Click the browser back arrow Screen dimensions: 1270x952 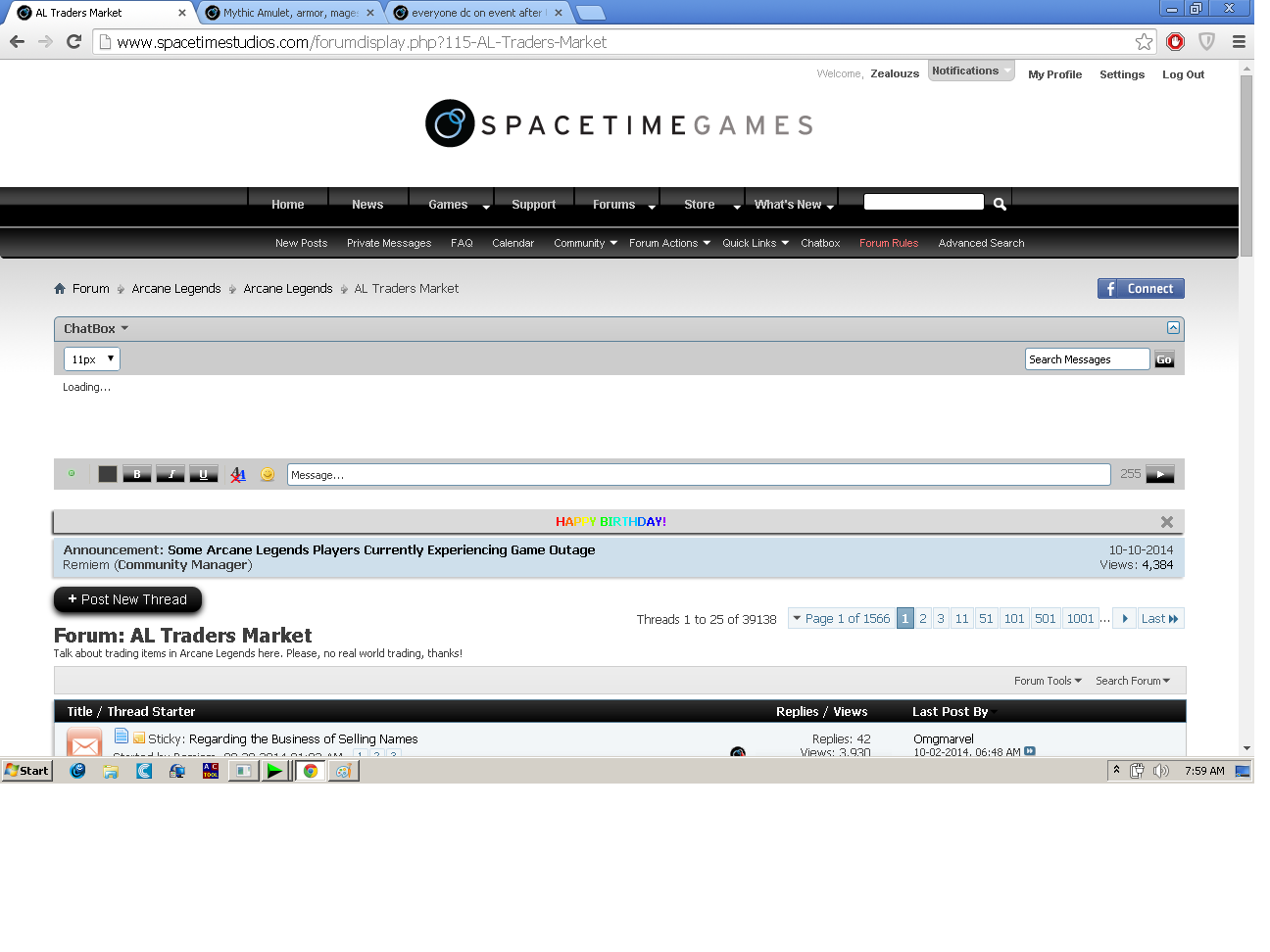(x=17, y=41)
